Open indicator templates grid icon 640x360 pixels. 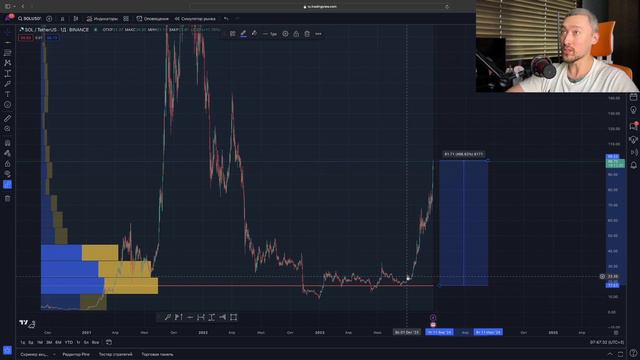click(126, 19)
